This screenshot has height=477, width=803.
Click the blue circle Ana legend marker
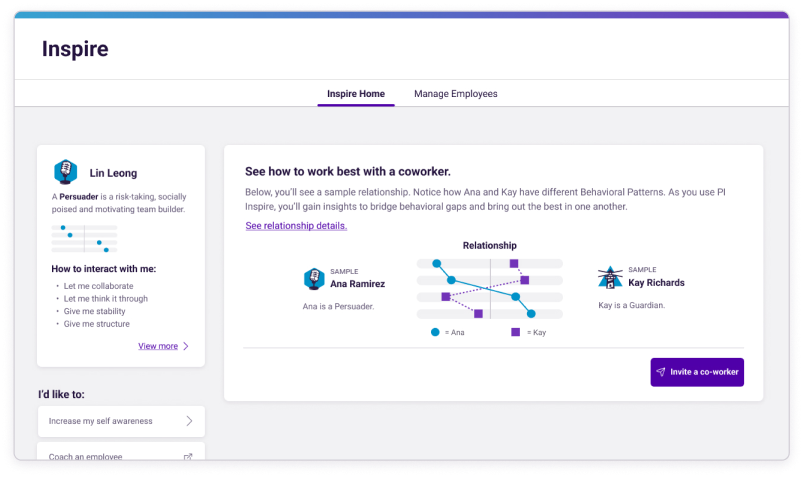pos(435,332)
